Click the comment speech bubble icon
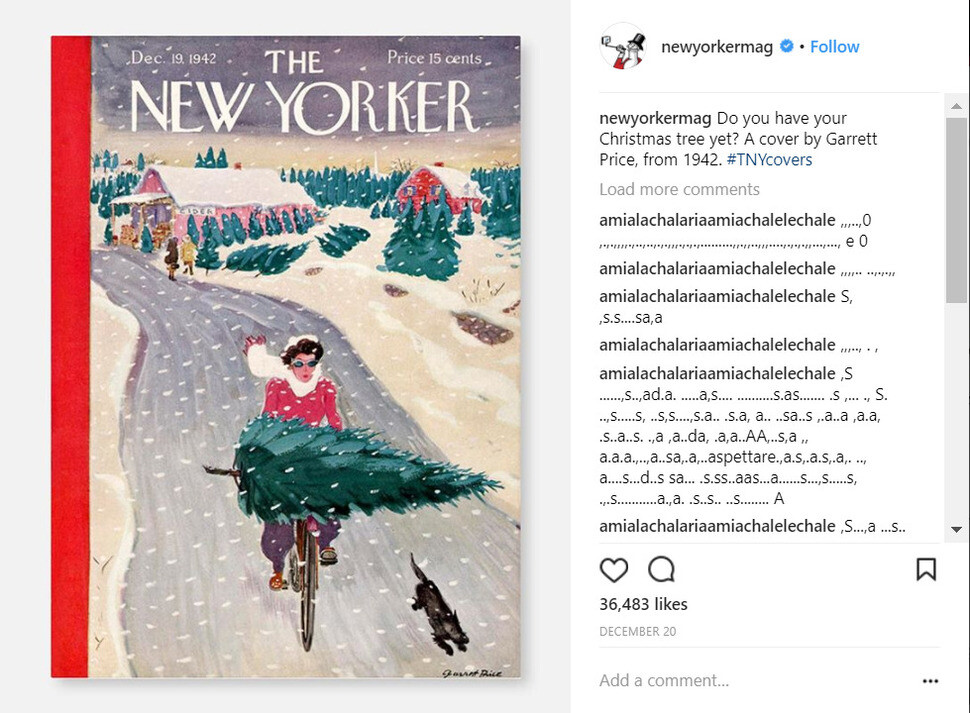Image resolution: width=970 pixels, height=713 pixels. pos(661,570)
